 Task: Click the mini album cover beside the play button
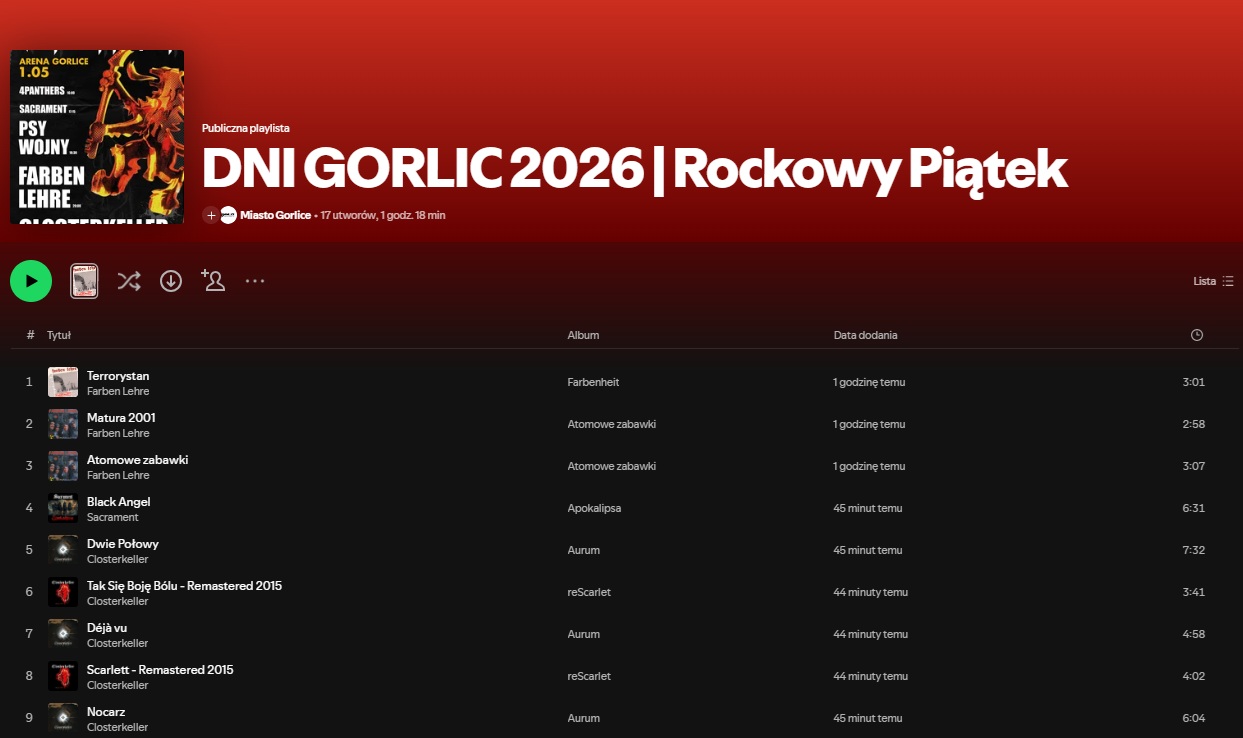coord(84,281)
